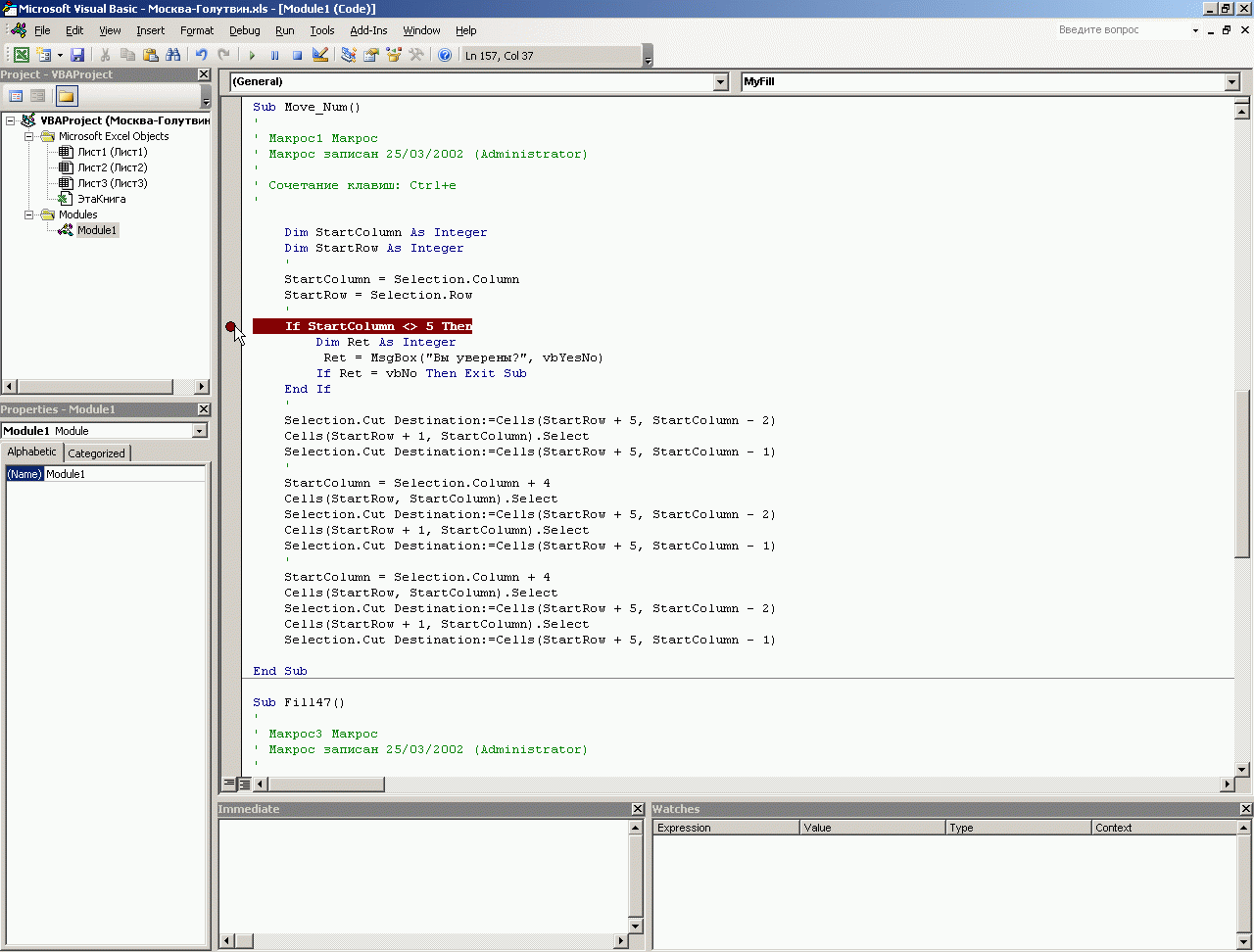Remove breakpoint dot in code margin

230,327
